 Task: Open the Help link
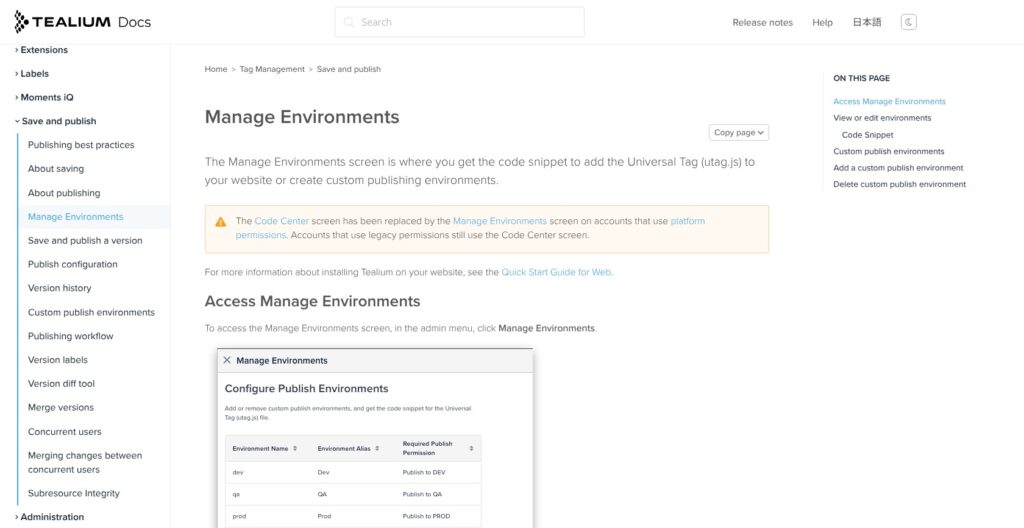click(822, 22)
